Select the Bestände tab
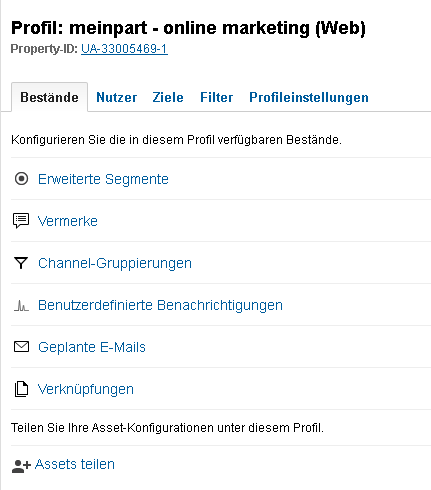 tap(50, 97)
